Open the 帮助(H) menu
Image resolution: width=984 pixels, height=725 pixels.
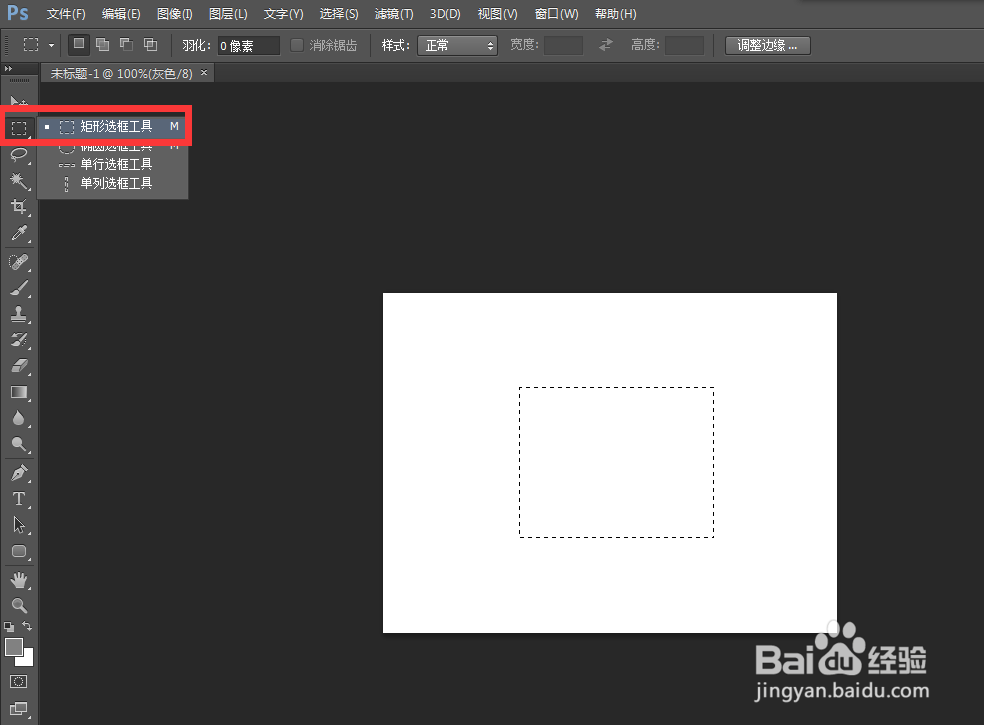[x=615, y=14]
